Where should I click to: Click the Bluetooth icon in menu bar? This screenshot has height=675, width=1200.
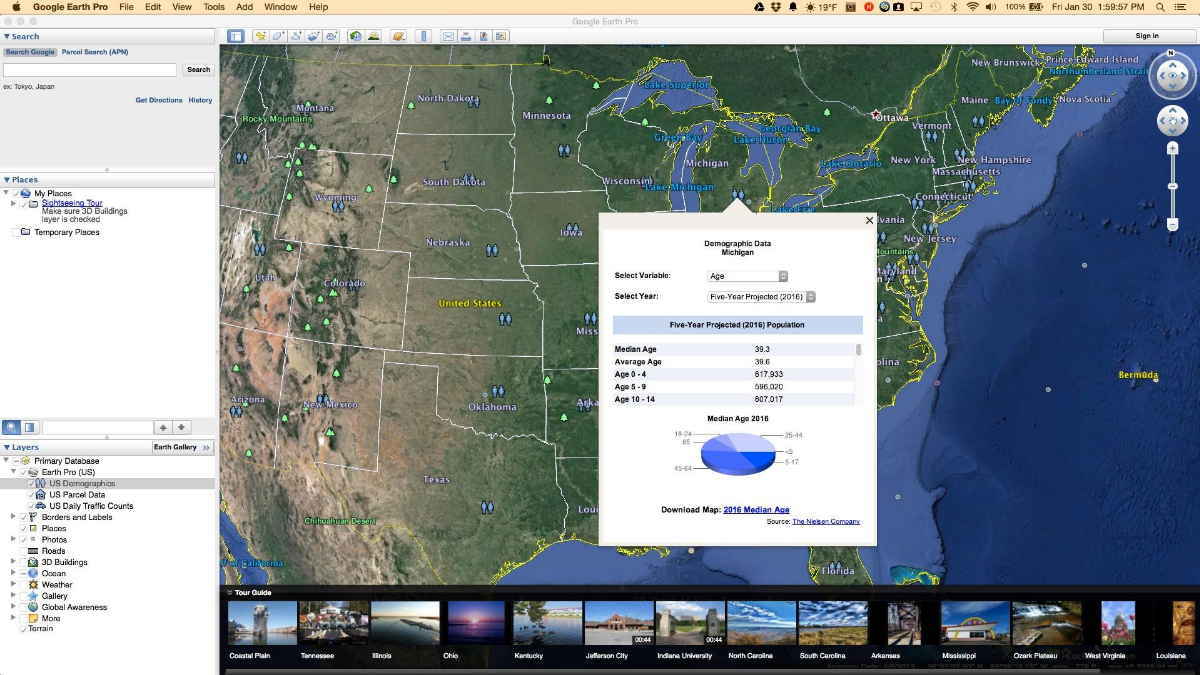[953, 6]
